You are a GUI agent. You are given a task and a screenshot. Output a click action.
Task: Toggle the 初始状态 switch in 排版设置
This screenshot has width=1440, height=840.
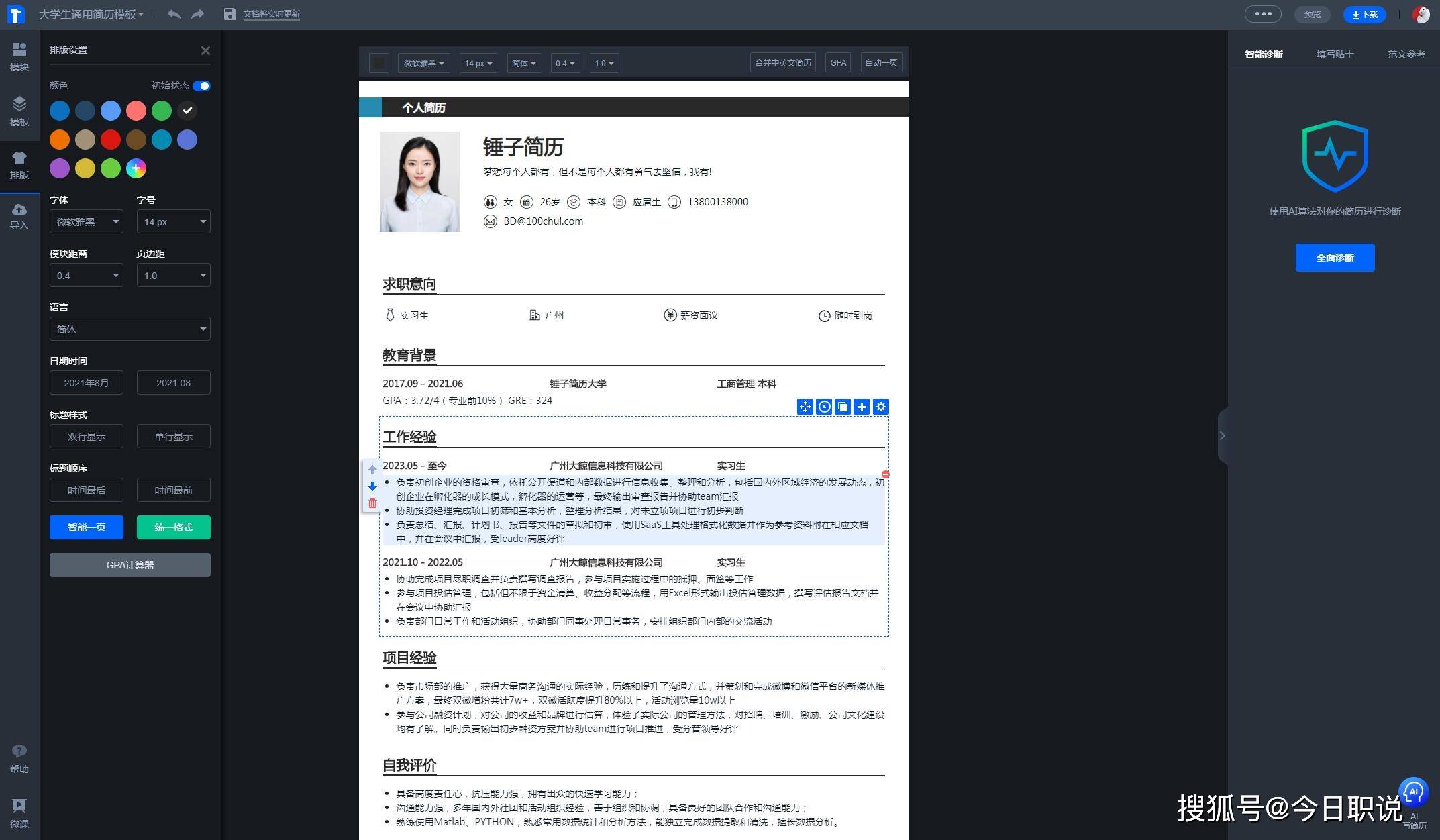(201, 85)
